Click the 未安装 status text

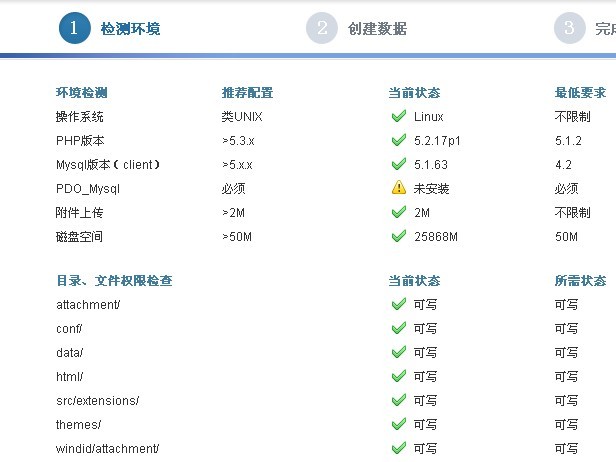(x=431, y=189)
